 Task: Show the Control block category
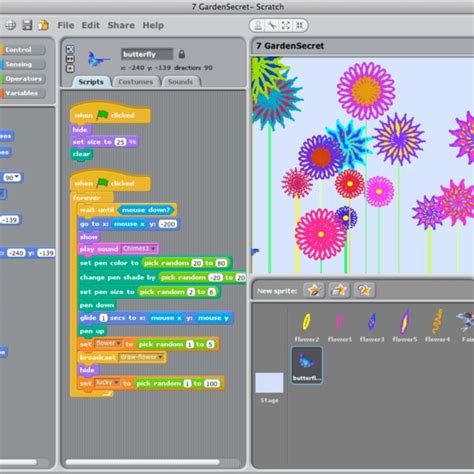(22, 50)
